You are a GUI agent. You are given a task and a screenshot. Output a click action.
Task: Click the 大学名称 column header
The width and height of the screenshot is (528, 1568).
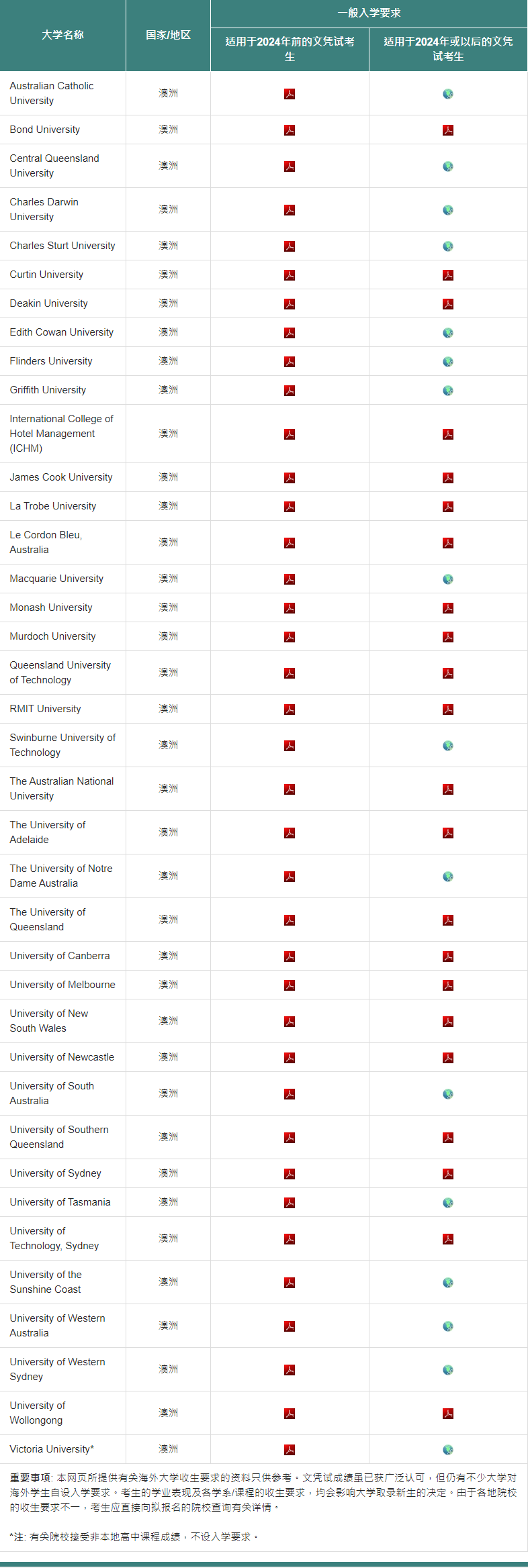click(x=62, y=35)
